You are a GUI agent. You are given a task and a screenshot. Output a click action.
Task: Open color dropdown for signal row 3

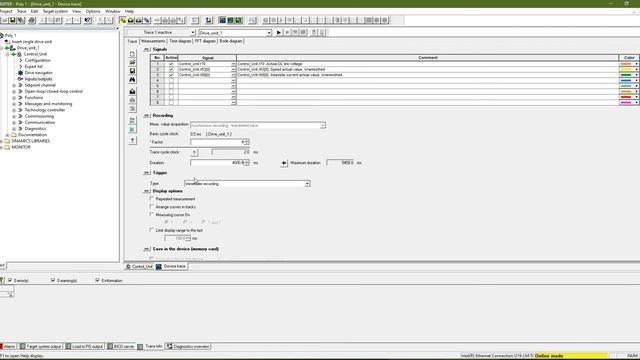(x=636, y=75)
